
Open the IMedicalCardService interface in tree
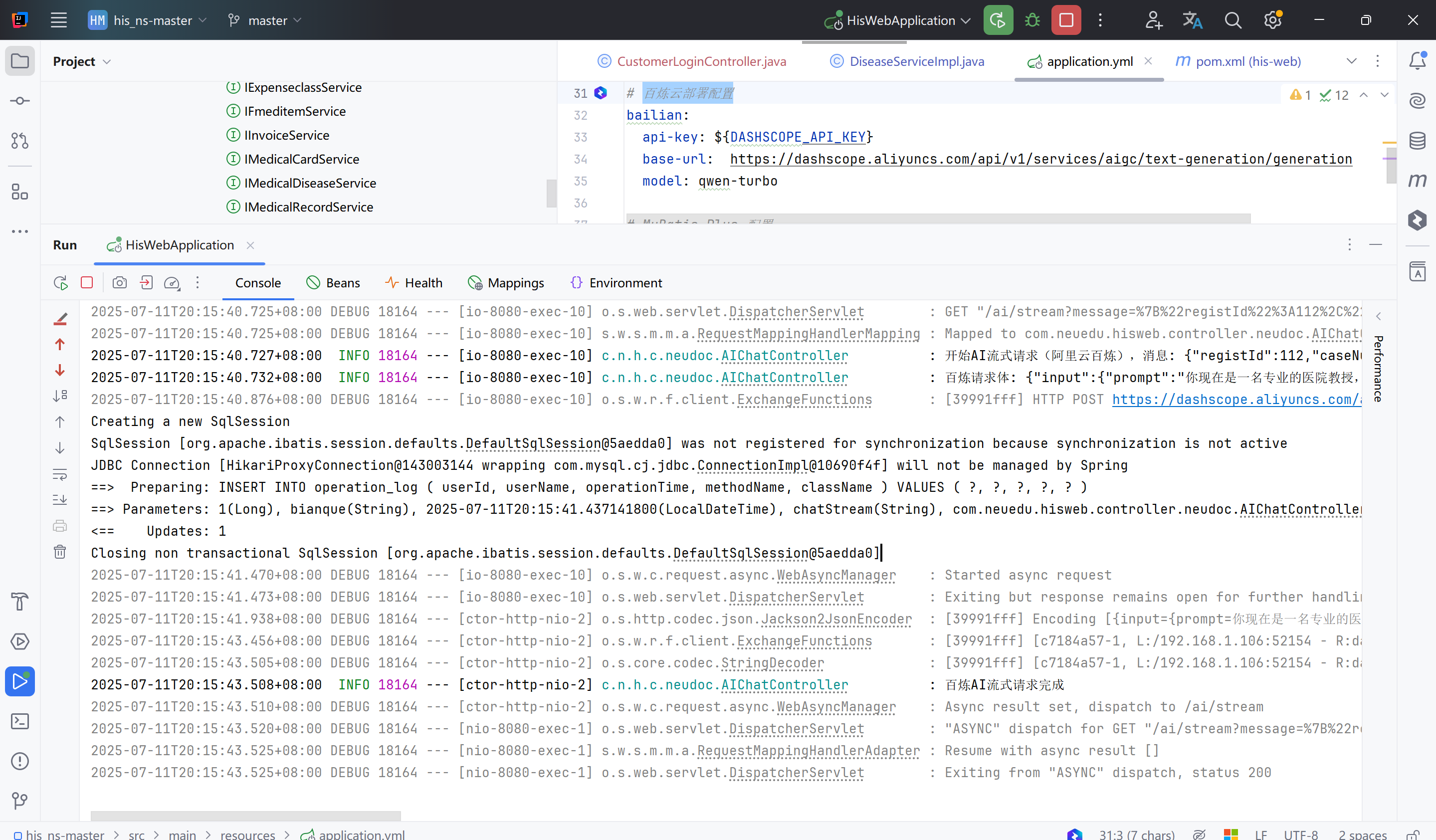(301, 159)
